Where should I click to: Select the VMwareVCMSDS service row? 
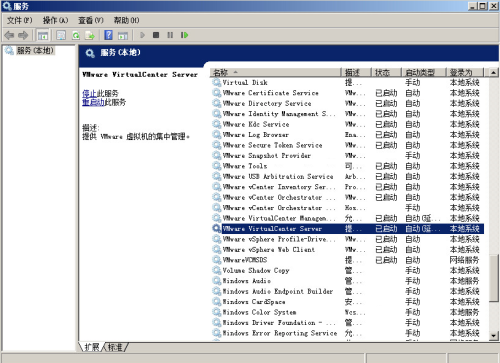click(x=348, y=260)
